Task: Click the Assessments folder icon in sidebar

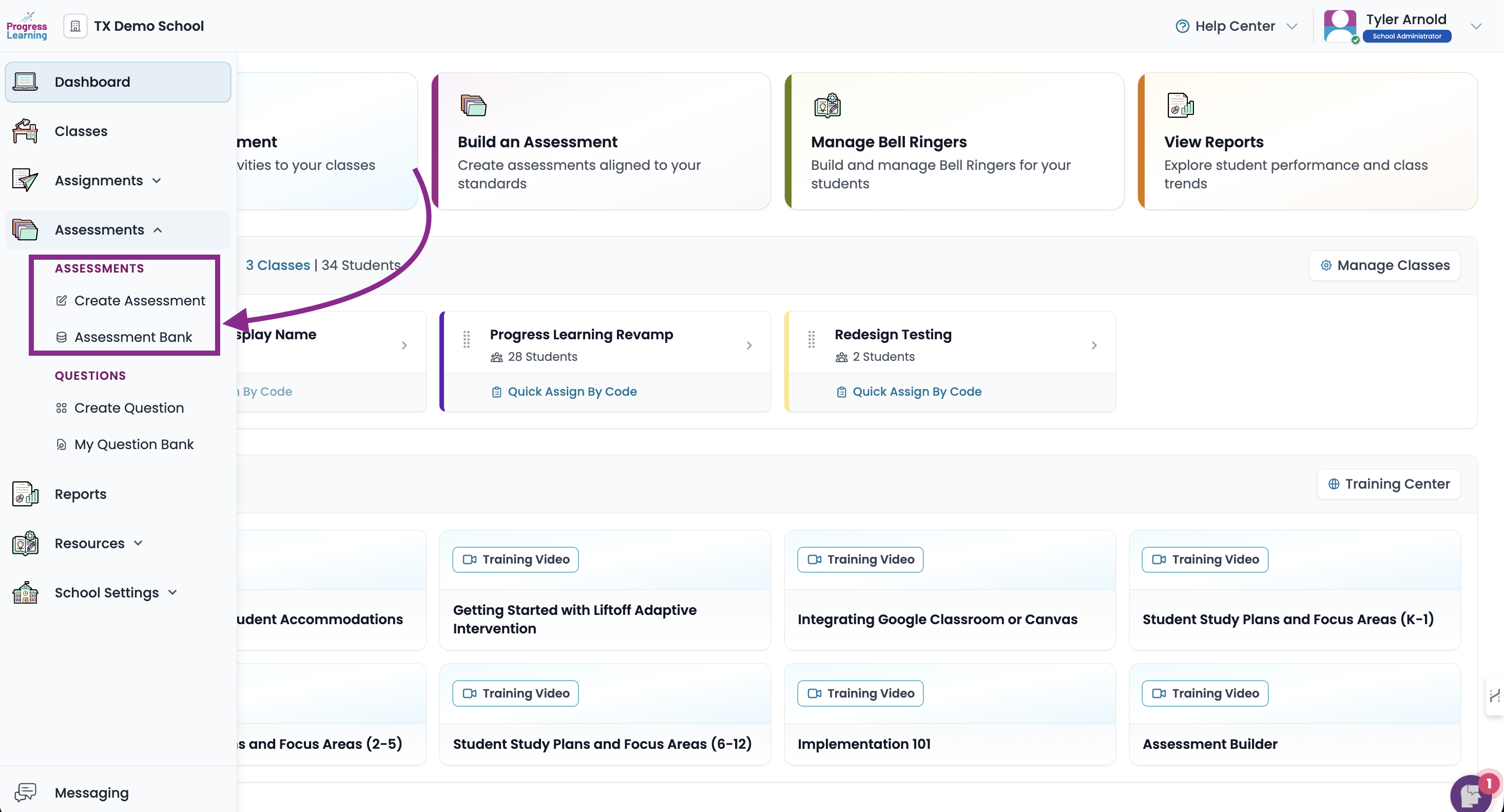Action: (25, 230)
